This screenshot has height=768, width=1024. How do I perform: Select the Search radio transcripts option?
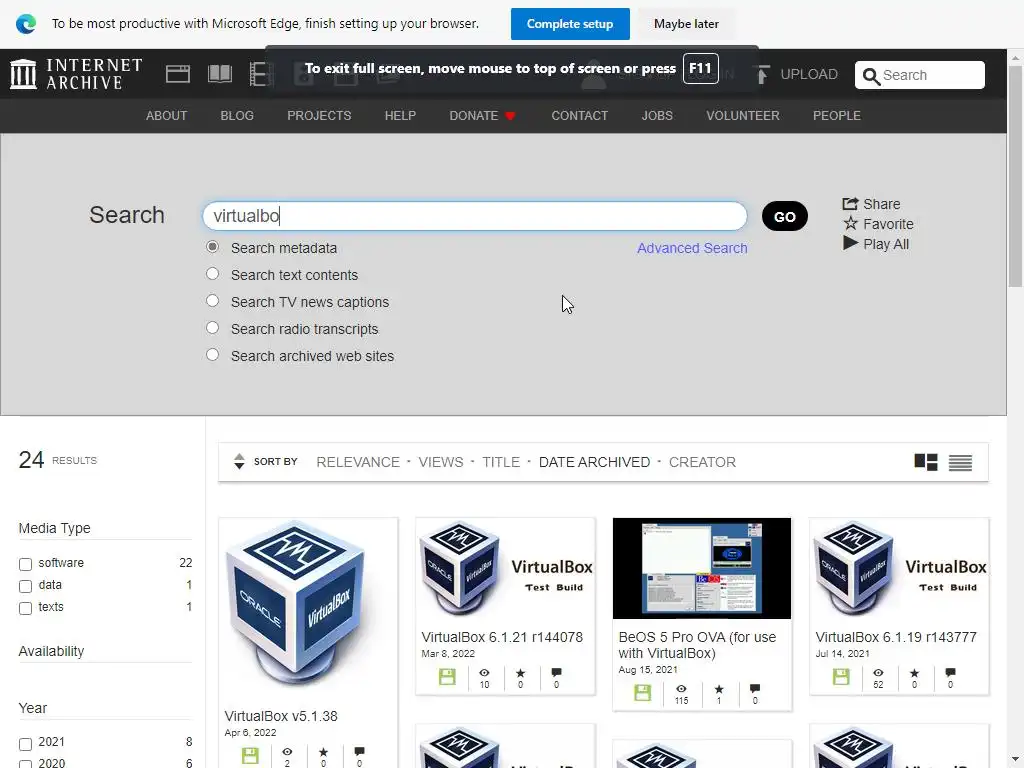tap(212, 327)
